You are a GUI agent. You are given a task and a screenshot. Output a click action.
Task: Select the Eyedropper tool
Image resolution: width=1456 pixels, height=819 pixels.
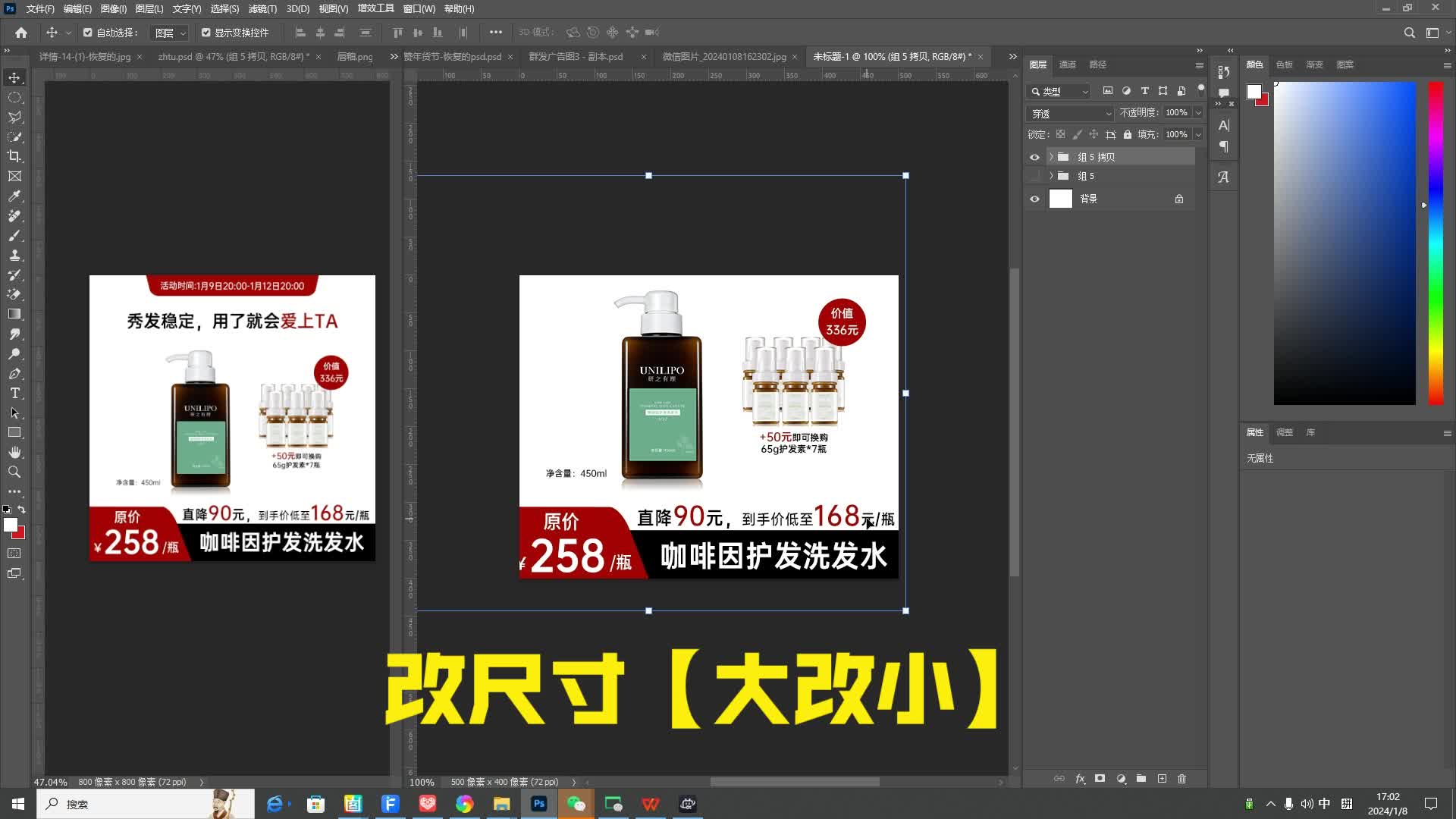click(x=14, y=196)
